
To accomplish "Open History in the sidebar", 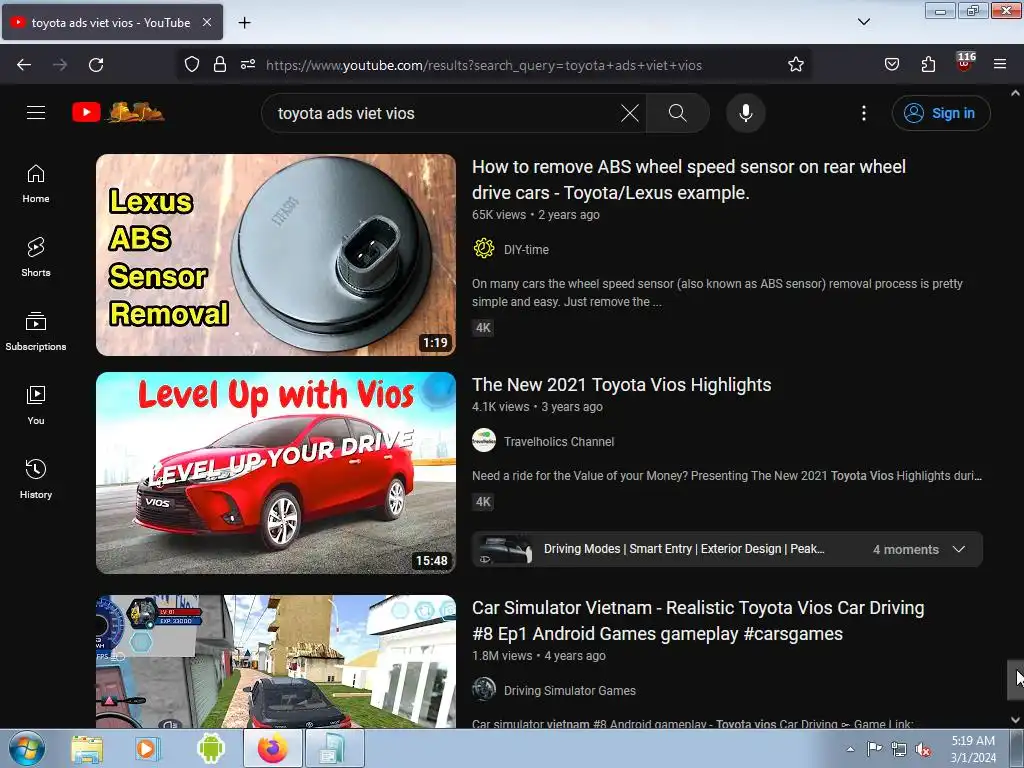I will click(x=36, y=479).
